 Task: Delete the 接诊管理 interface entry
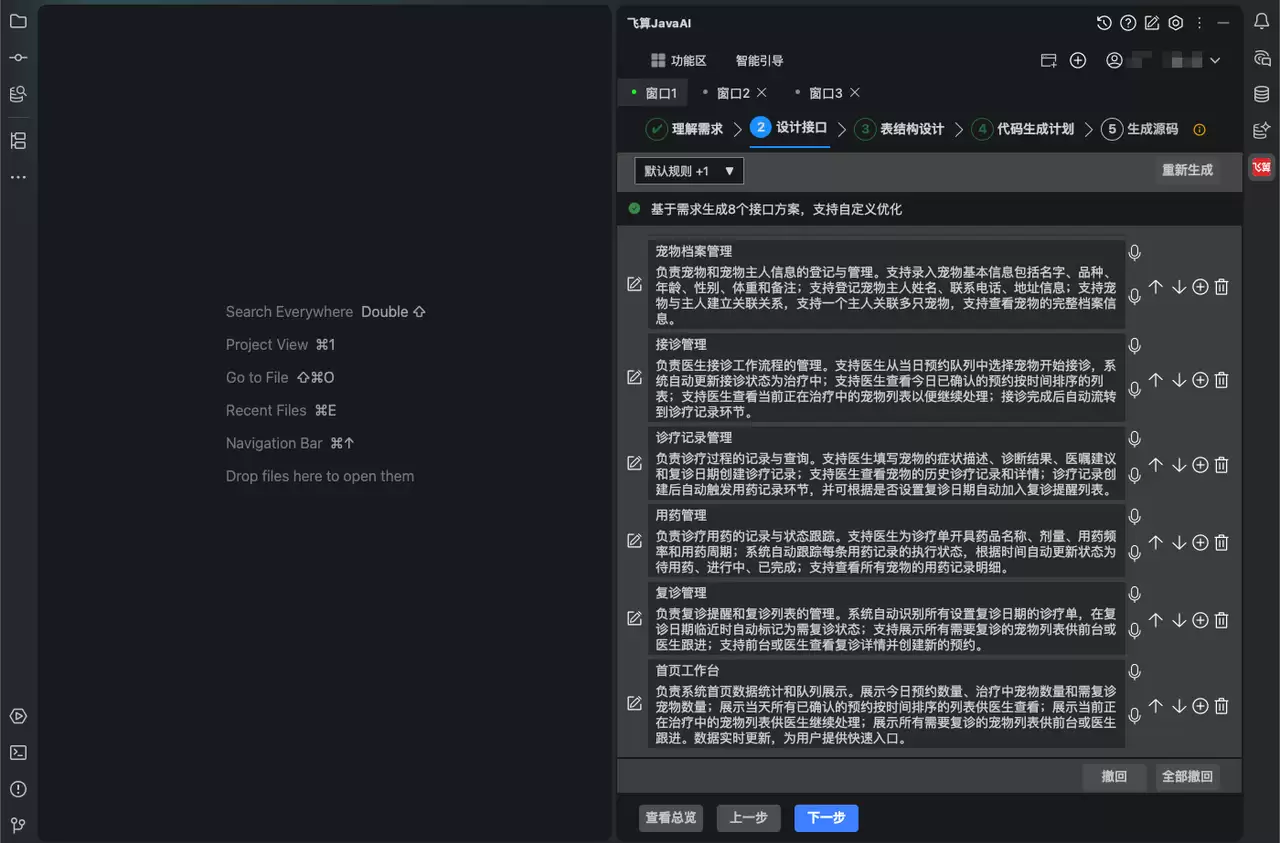1221,380
